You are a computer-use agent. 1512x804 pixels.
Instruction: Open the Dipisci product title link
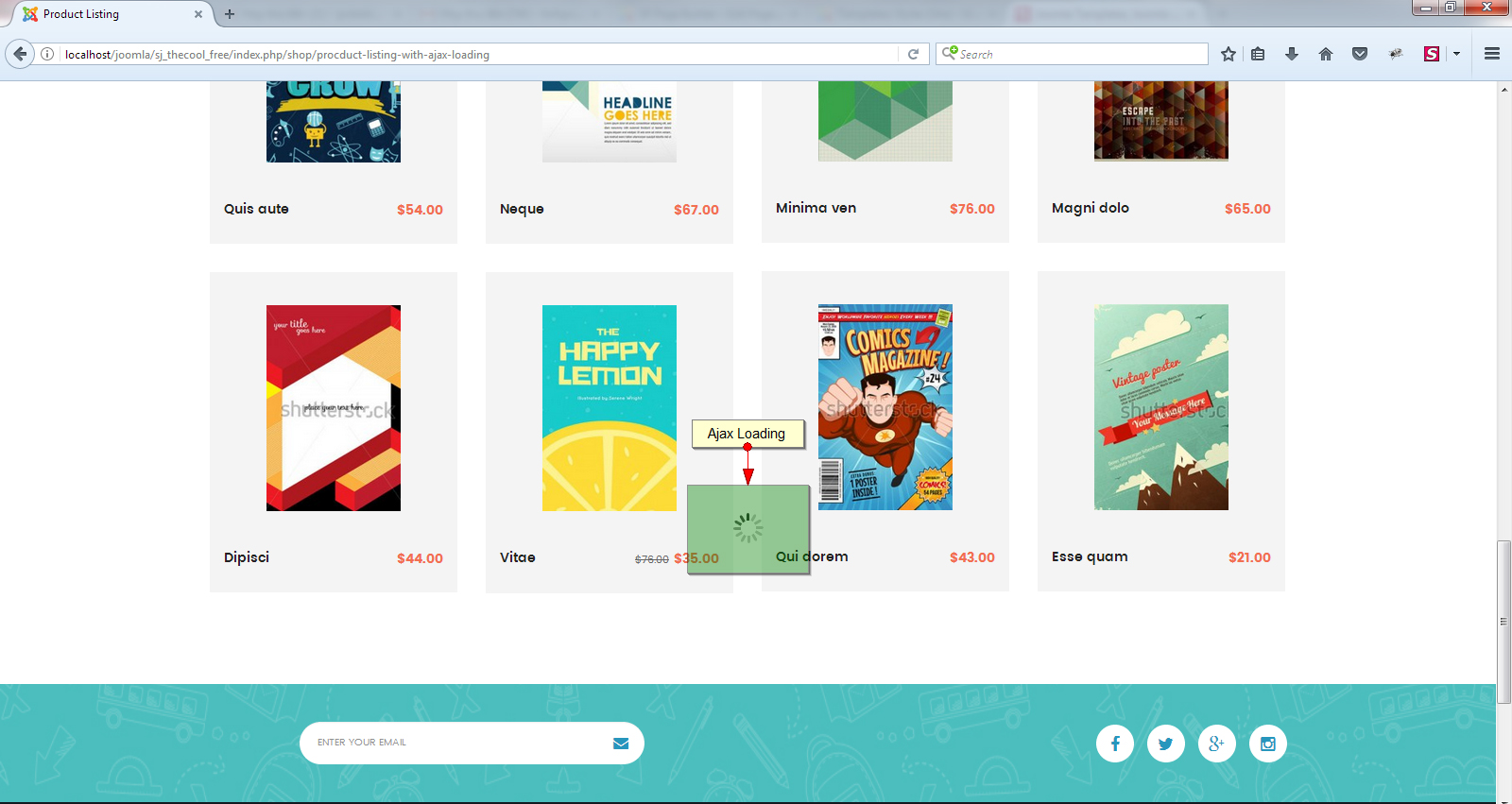click(247, 557)
